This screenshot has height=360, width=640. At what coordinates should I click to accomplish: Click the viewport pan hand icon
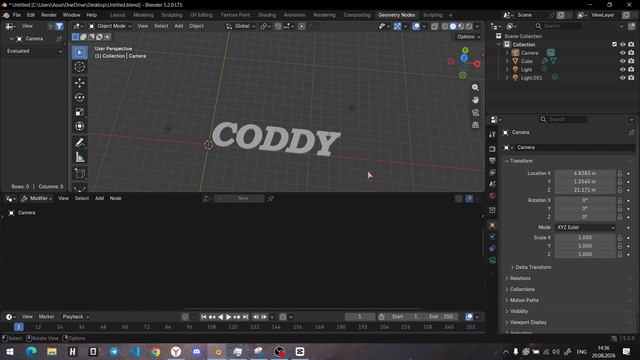coord(475,100)
